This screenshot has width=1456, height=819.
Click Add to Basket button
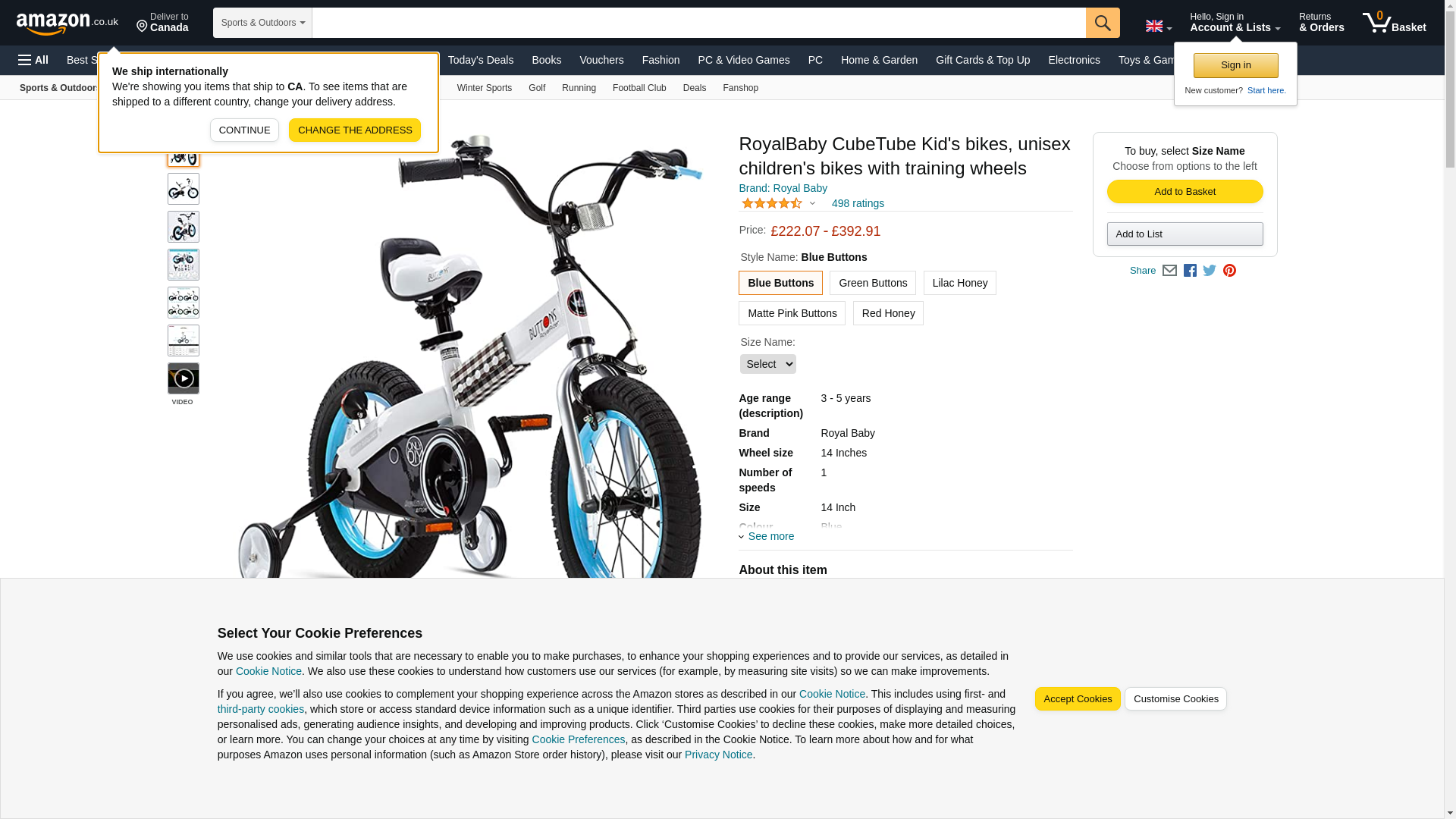pos(1185,191)
